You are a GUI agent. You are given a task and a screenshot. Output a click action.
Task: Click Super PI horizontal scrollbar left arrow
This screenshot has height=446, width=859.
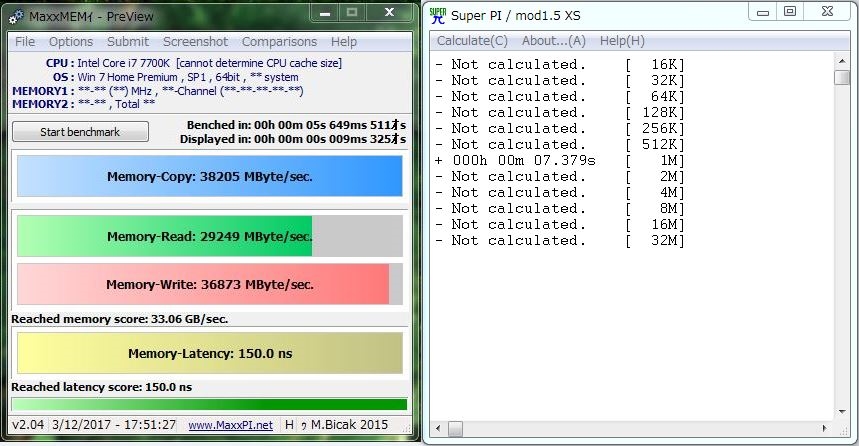coord(438,428)
